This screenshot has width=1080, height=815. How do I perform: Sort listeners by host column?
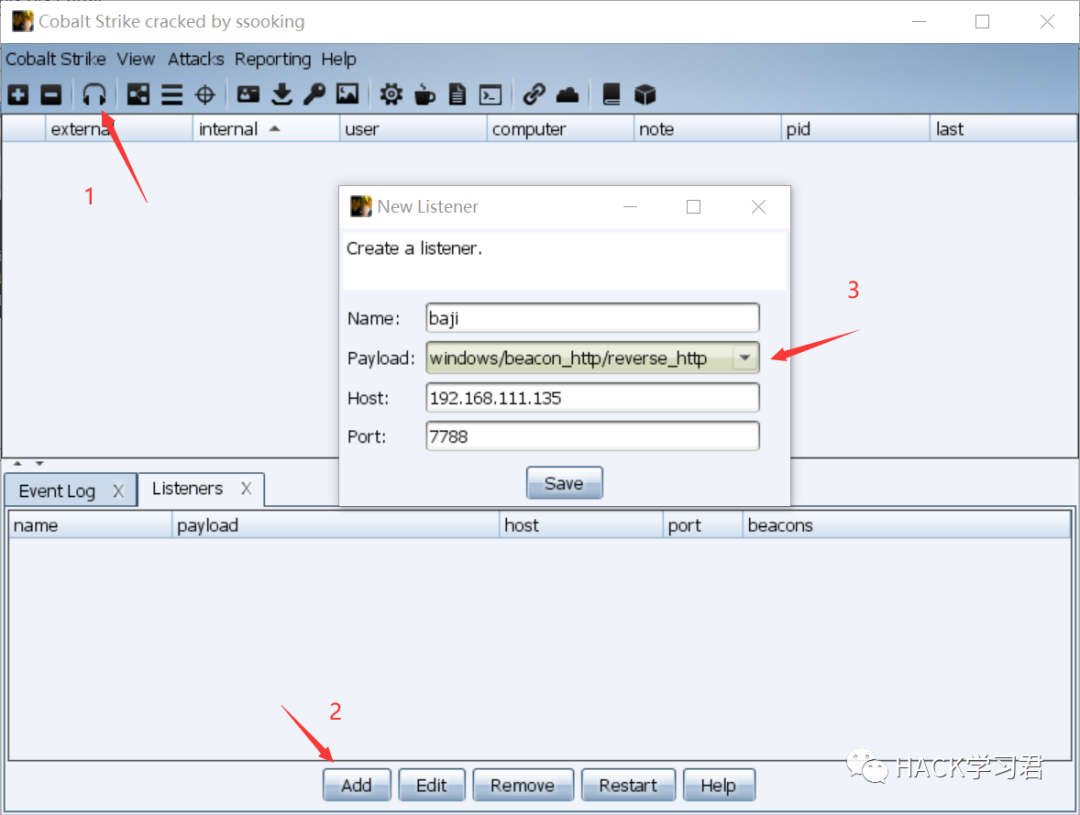(x=581, y=525)
